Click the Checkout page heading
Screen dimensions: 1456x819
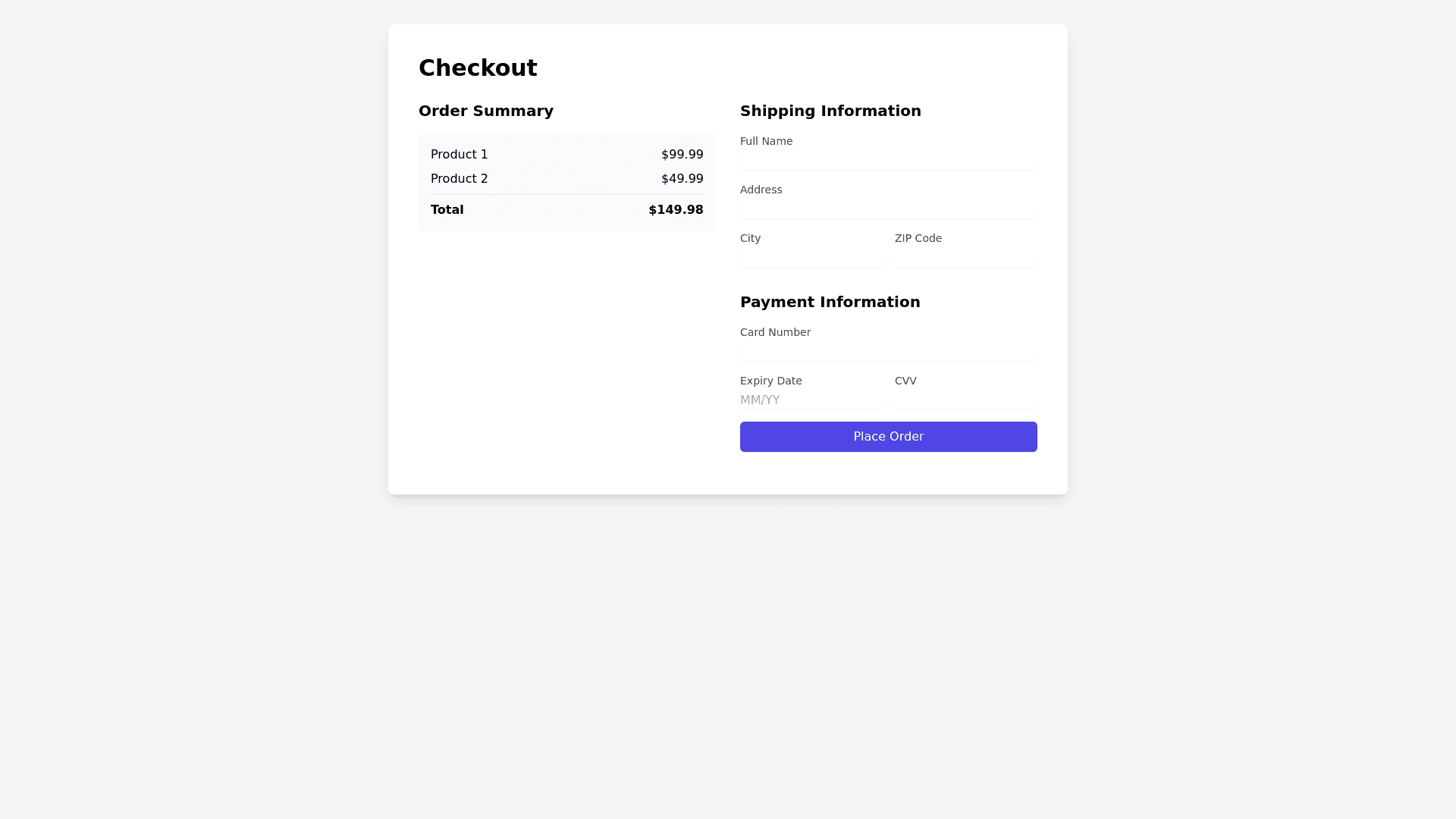pyautogui.click(x=478, y=68)
